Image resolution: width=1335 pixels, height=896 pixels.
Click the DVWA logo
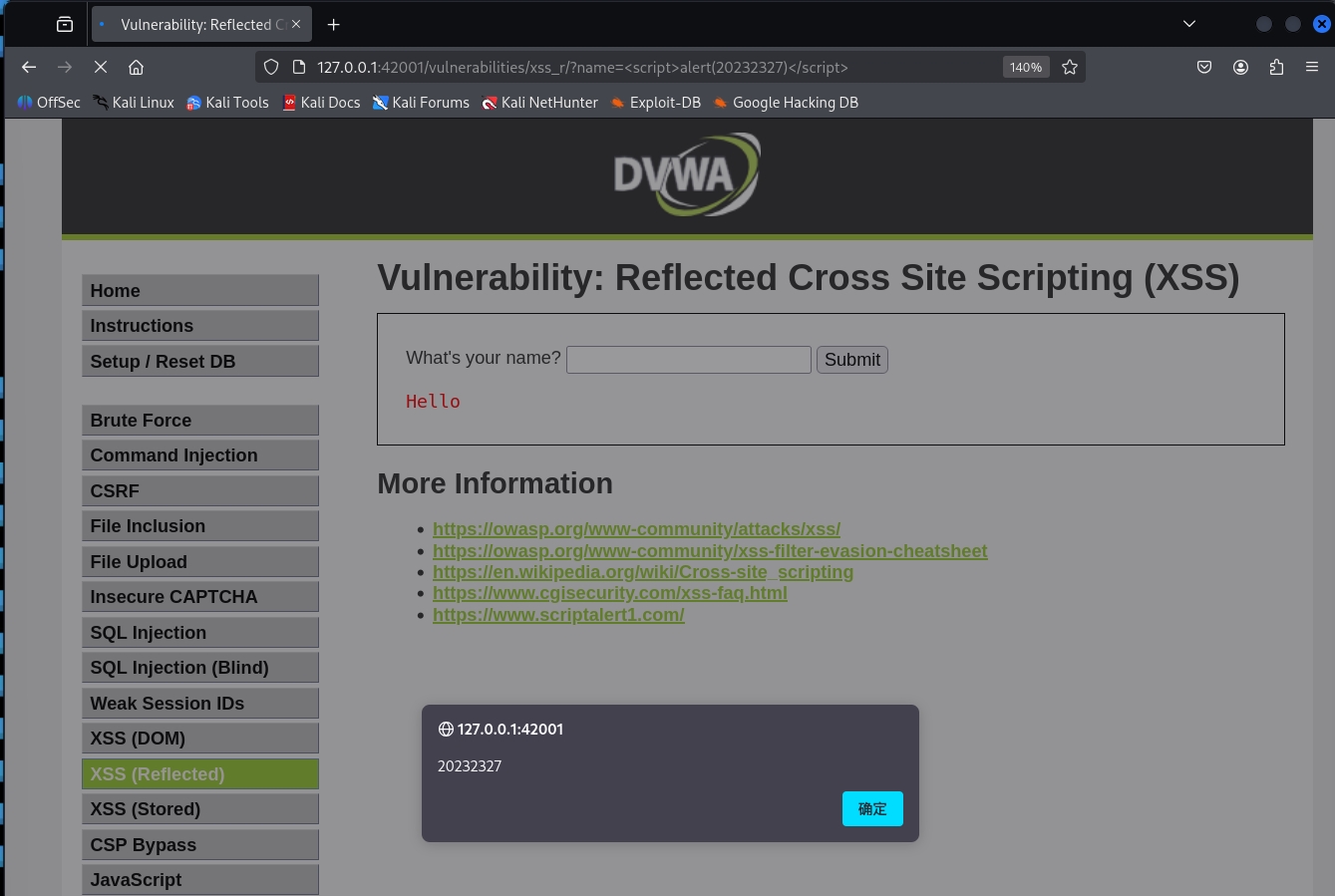(x=687, y=174)
